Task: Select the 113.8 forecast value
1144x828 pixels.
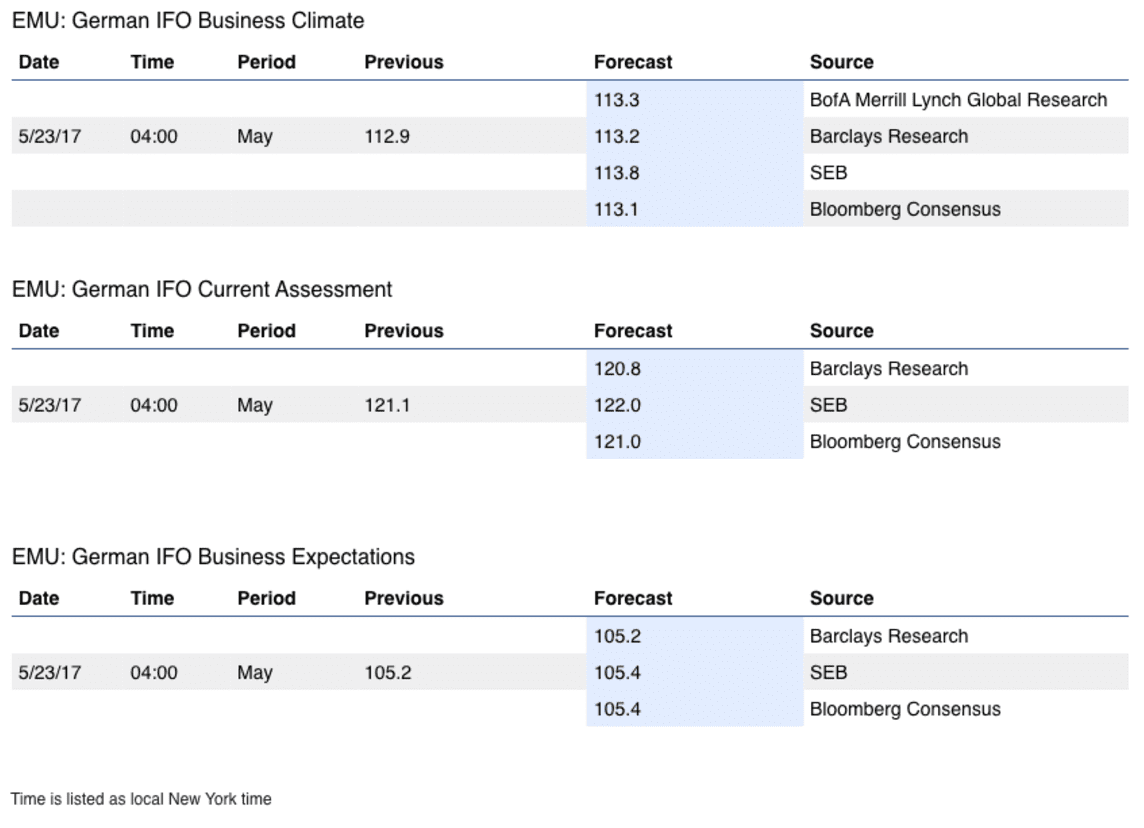Action: tap(617, 173)
